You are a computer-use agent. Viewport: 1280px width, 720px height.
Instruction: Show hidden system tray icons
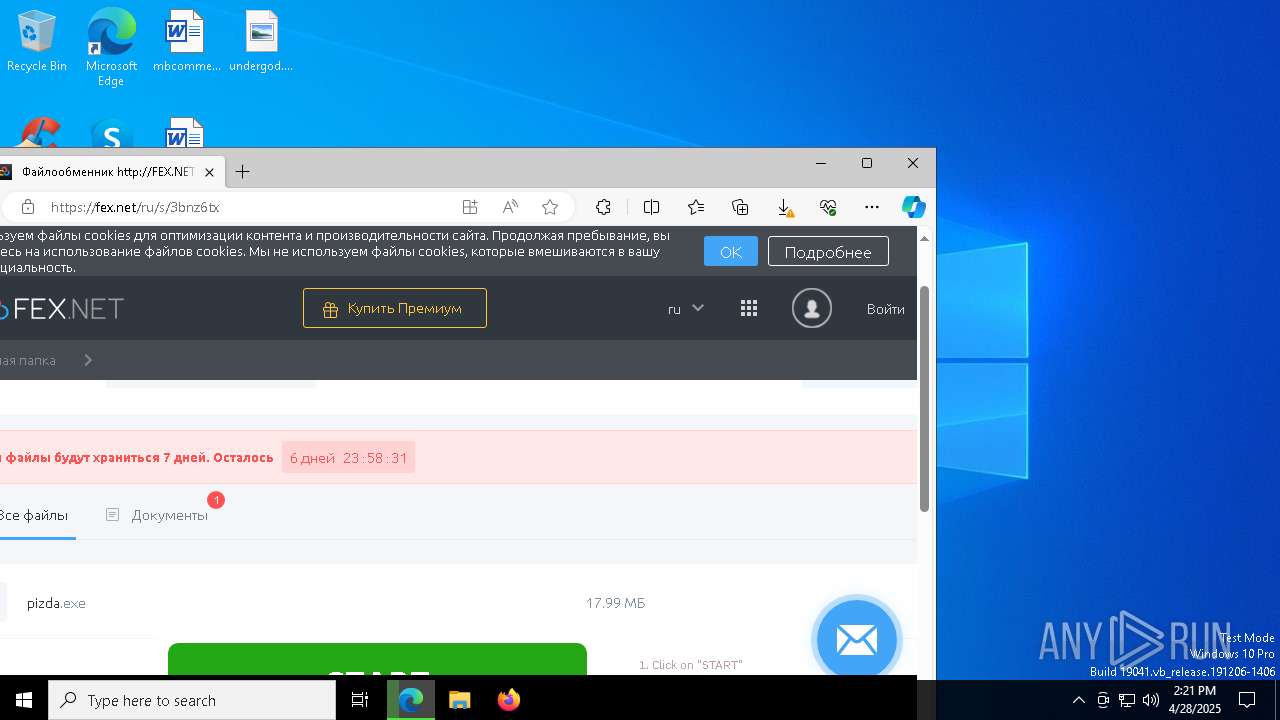pyautogui.click(x=1078, y=700)
